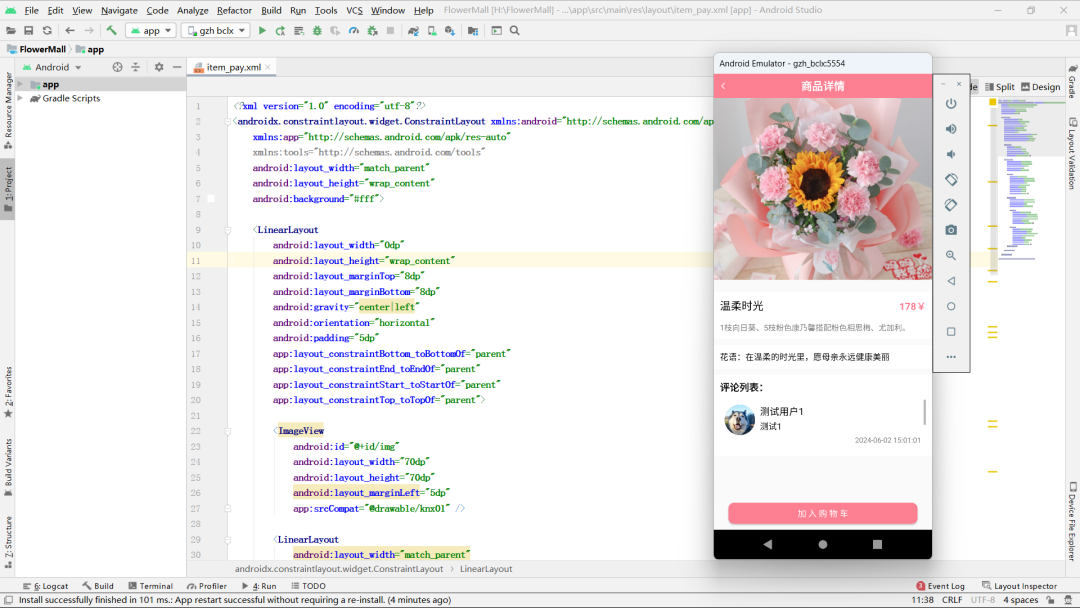Take an emulator screenshot with the camera icon
The width and height of the screenshot is (1080, 608).
click(951, 230)
